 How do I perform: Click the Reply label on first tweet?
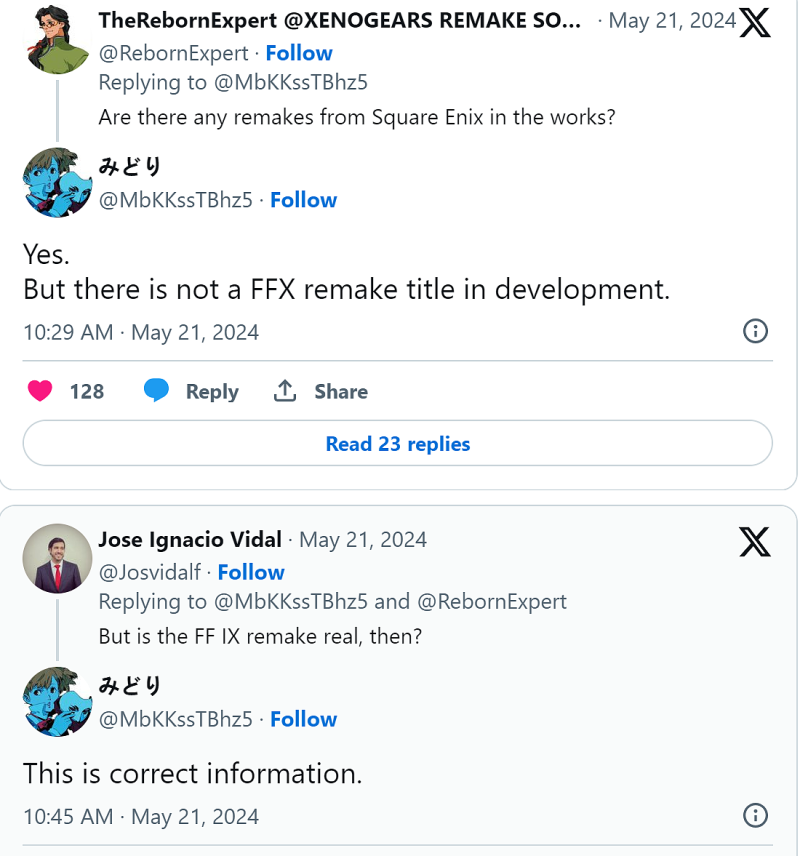212,391
